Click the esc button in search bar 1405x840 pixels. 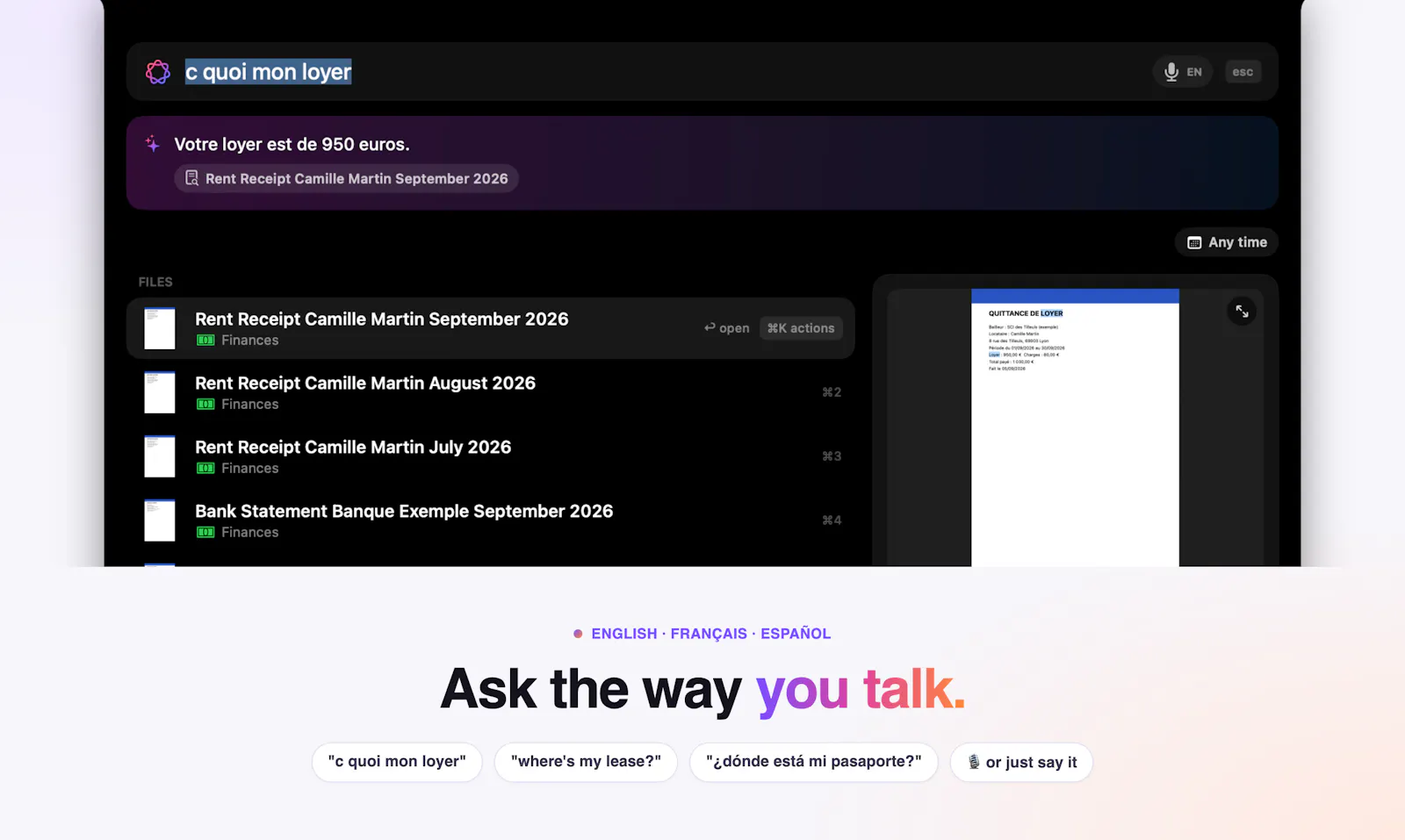point(1243,72)
